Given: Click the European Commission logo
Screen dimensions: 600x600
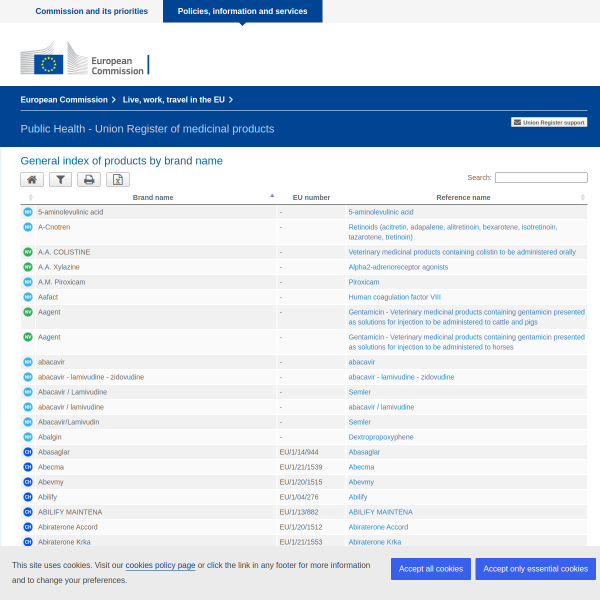Looking at the screenshot, I should click(85, 59).
